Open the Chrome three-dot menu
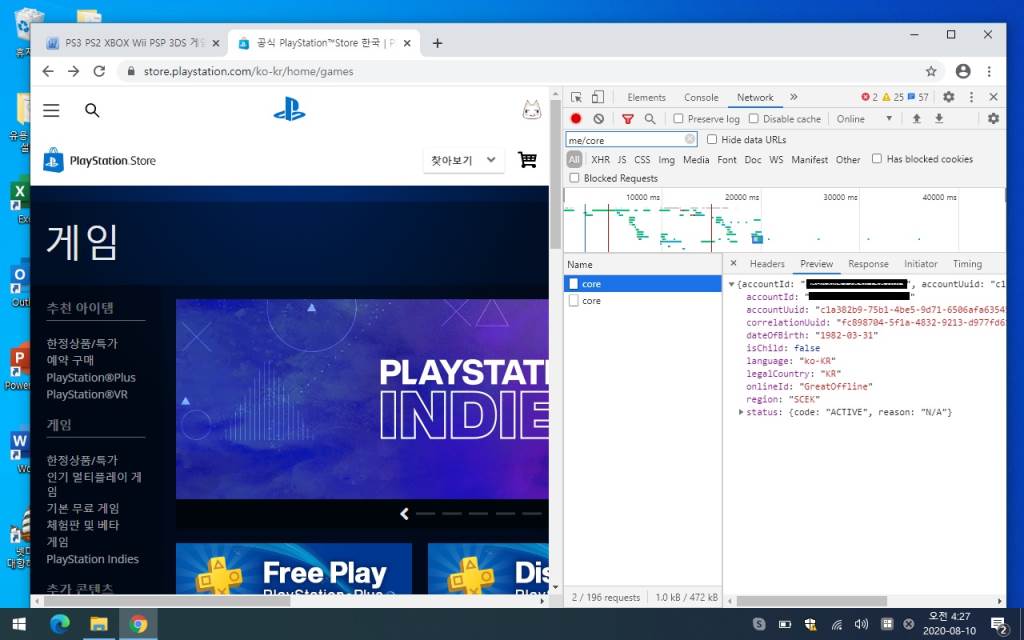 pos(989,71)
